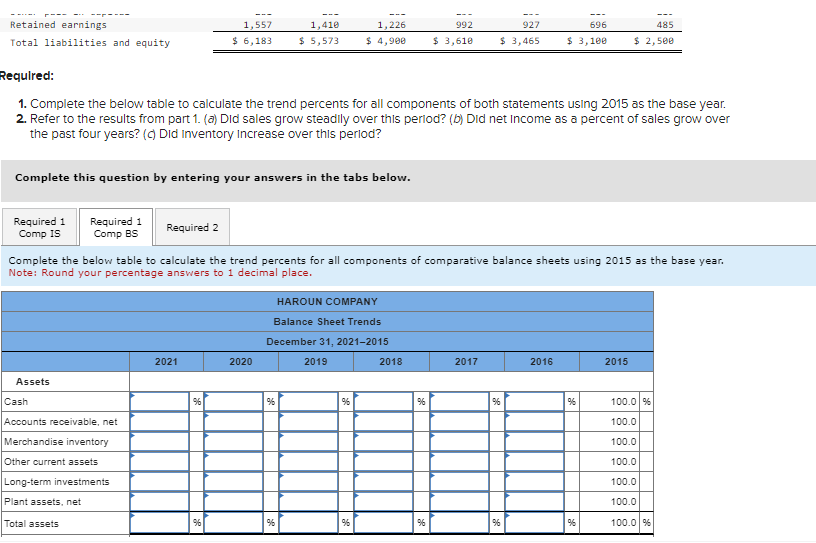Viewport: 816px width, 543px height.
Task: Focus Total assets 2016 input
Action: click(534, 523)
